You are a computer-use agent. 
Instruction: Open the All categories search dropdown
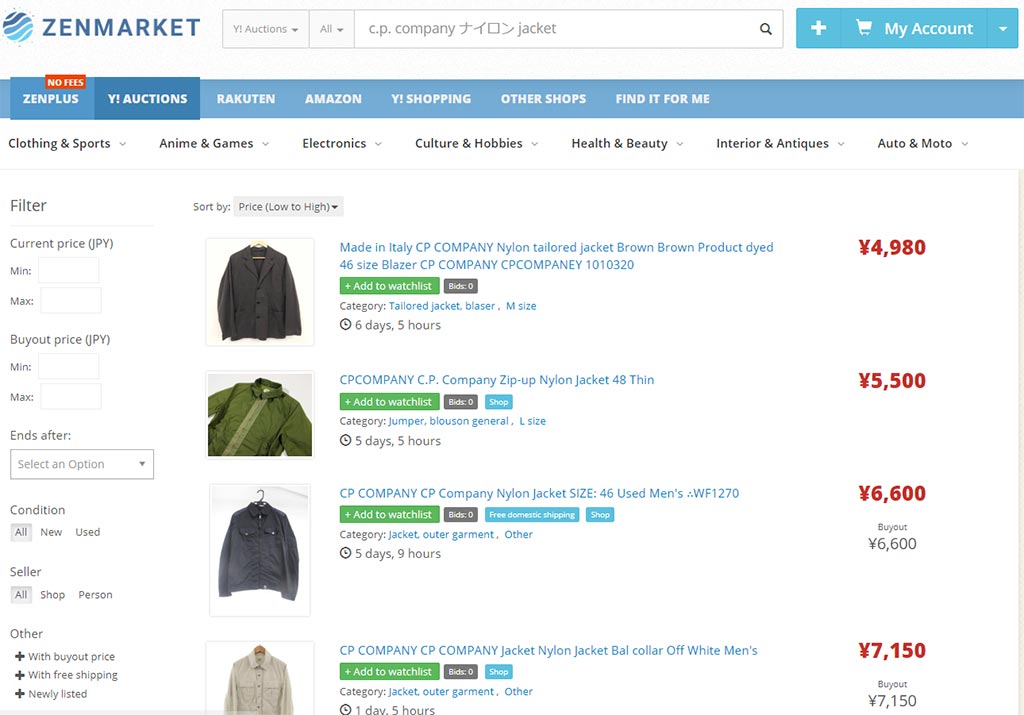(x=332, y=29)
